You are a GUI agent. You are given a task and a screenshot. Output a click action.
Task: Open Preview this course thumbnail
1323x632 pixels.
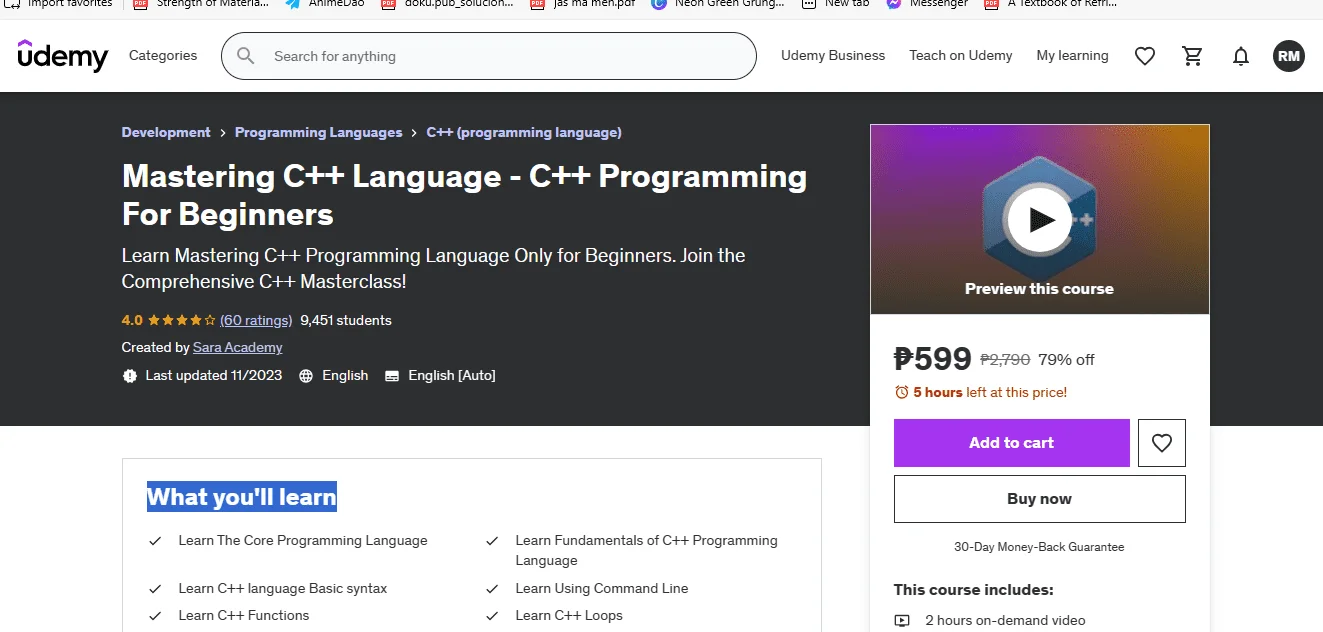point(1040,219)
